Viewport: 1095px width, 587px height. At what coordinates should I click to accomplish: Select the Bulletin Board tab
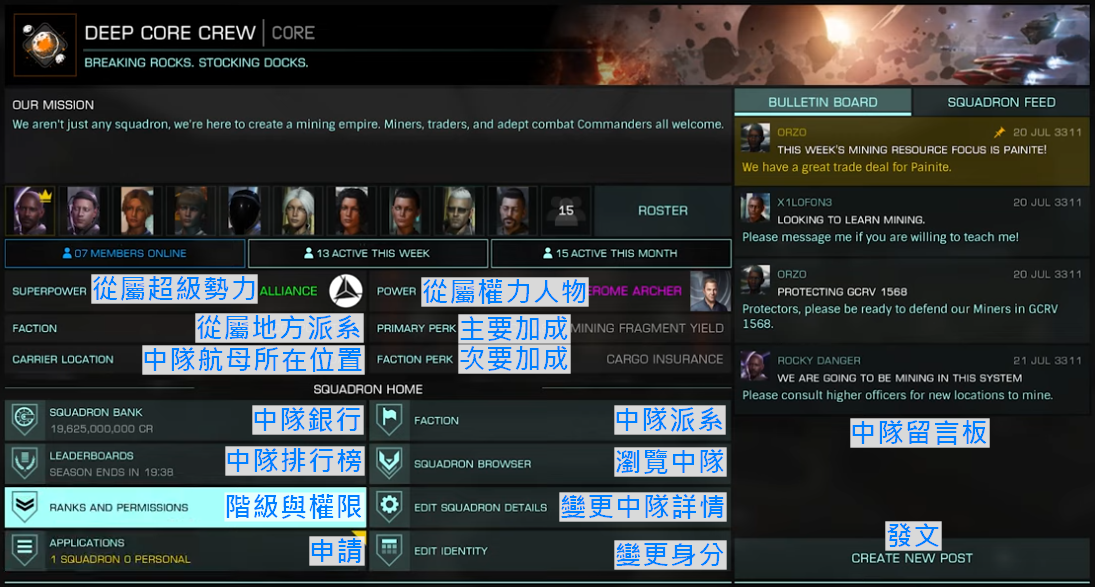click(x=823, y=102)
